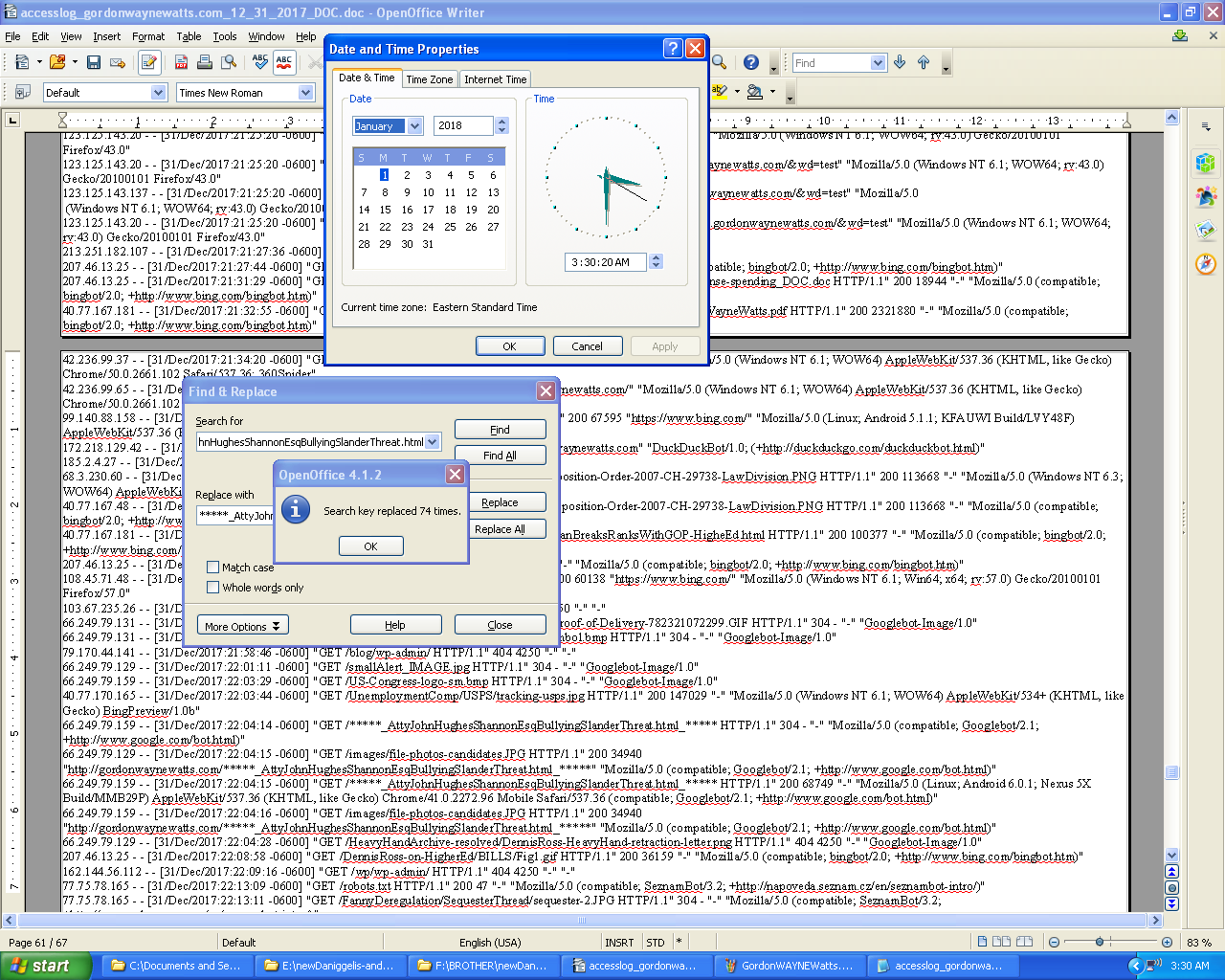Switch to GordonWAYNEWatts taskbar item

[790, 966]
